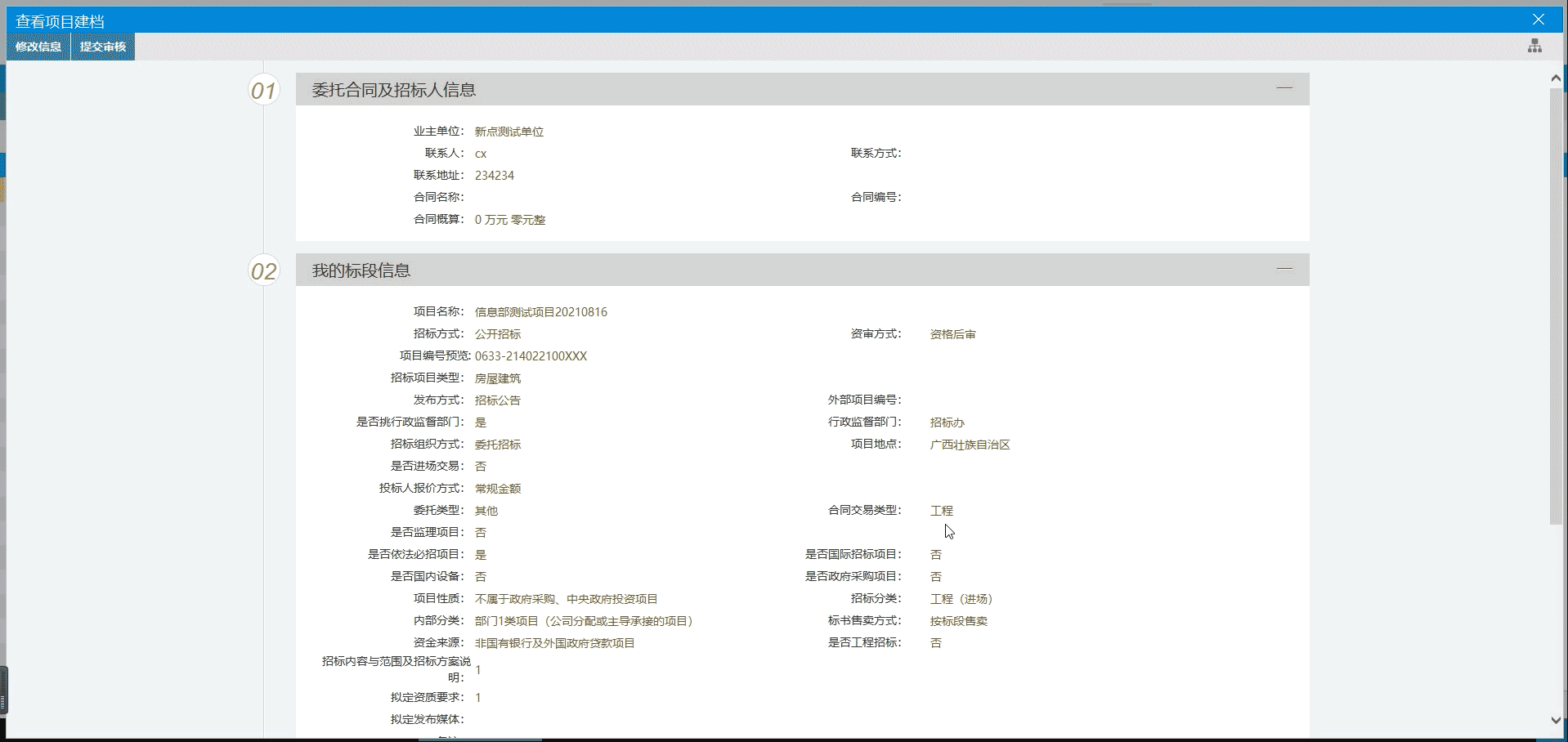Collapse the 我的标段信息 section
This screenshot has width=1568, height=742.
(x=1284, y=269)
